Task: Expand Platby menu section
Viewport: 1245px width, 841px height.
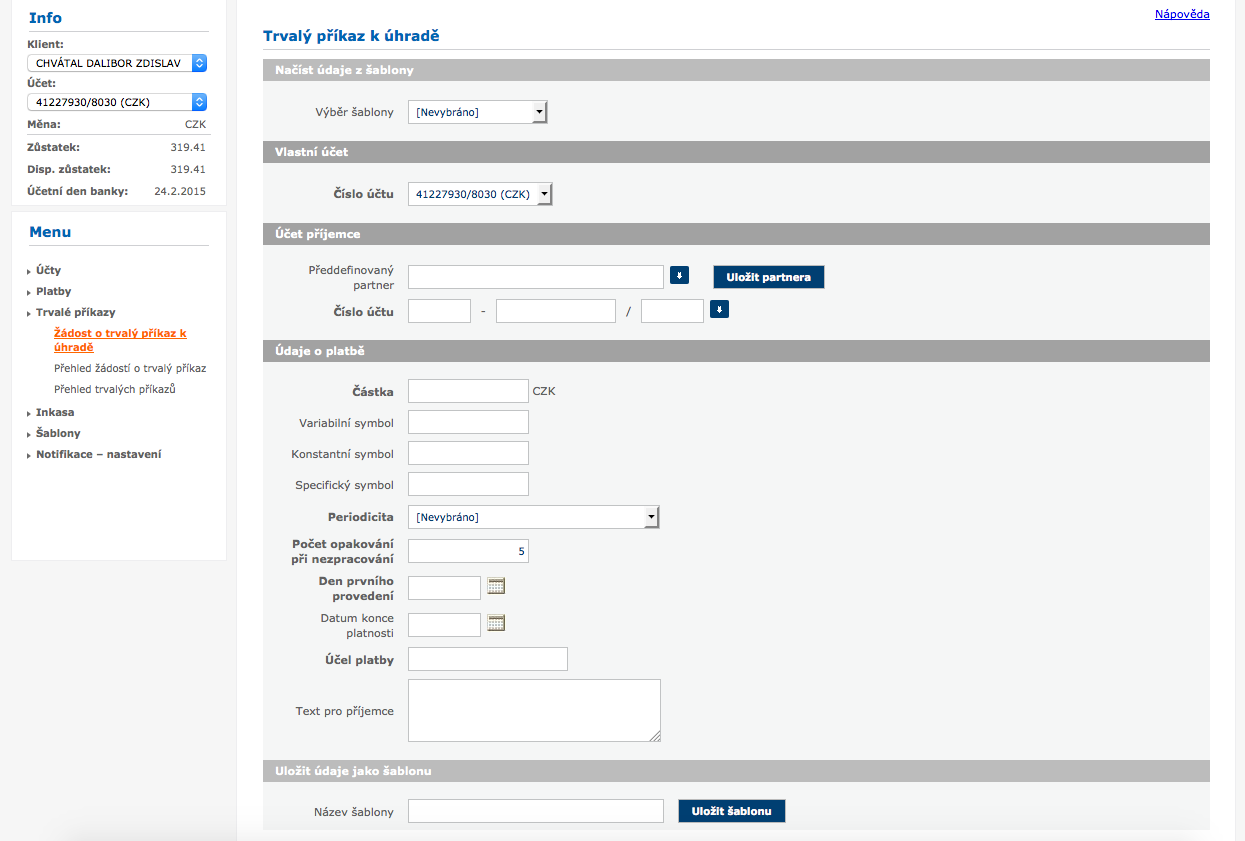Action: [x=53, y=291]
